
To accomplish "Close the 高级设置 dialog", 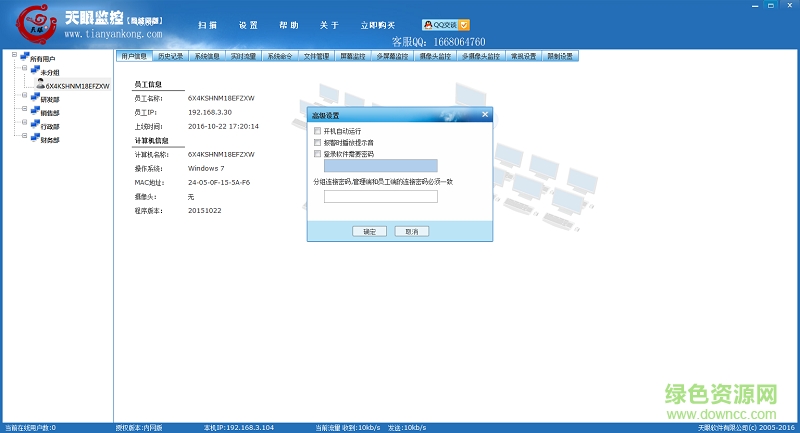I will [x=485, y=114].
